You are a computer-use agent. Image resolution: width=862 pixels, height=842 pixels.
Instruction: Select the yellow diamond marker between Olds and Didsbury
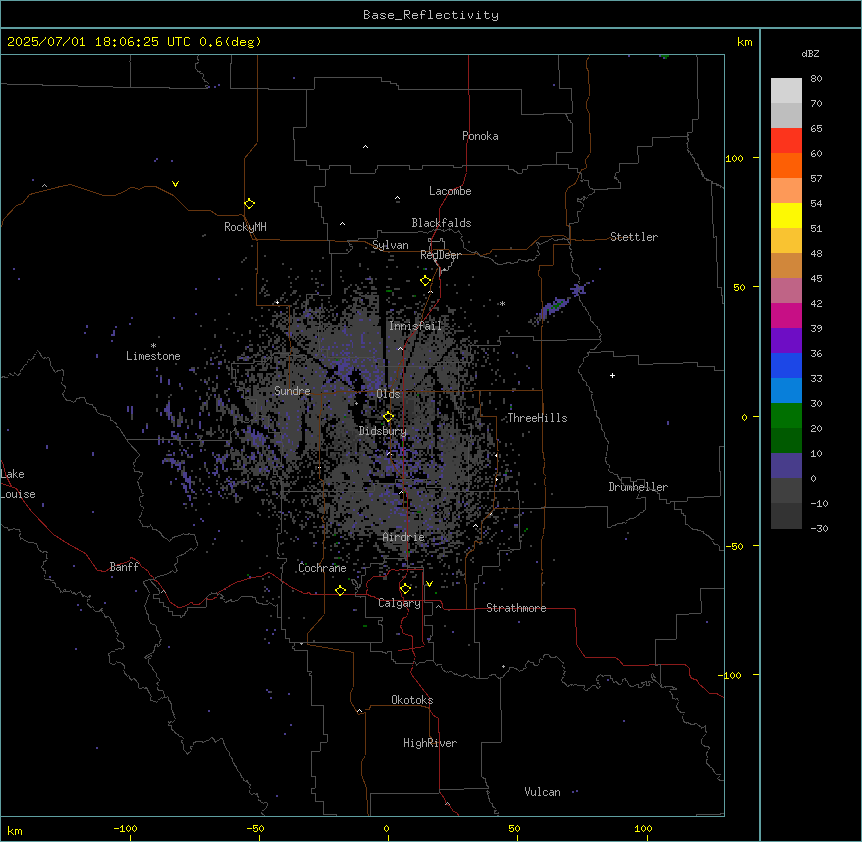[x=388, y=417]
